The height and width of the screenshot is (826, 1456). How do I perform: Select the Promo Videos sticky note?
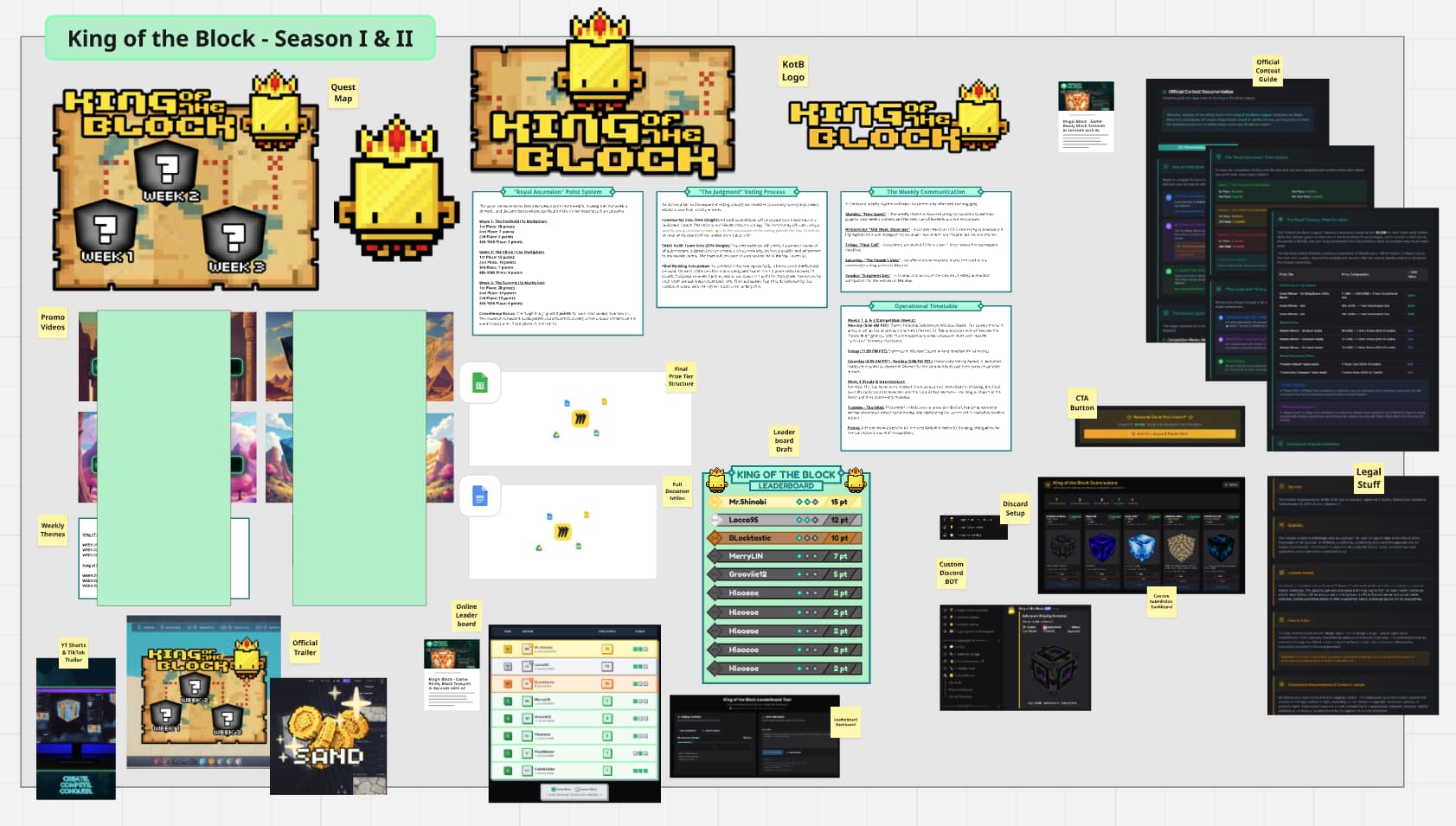pyautogui.click(x=53, y=322)
